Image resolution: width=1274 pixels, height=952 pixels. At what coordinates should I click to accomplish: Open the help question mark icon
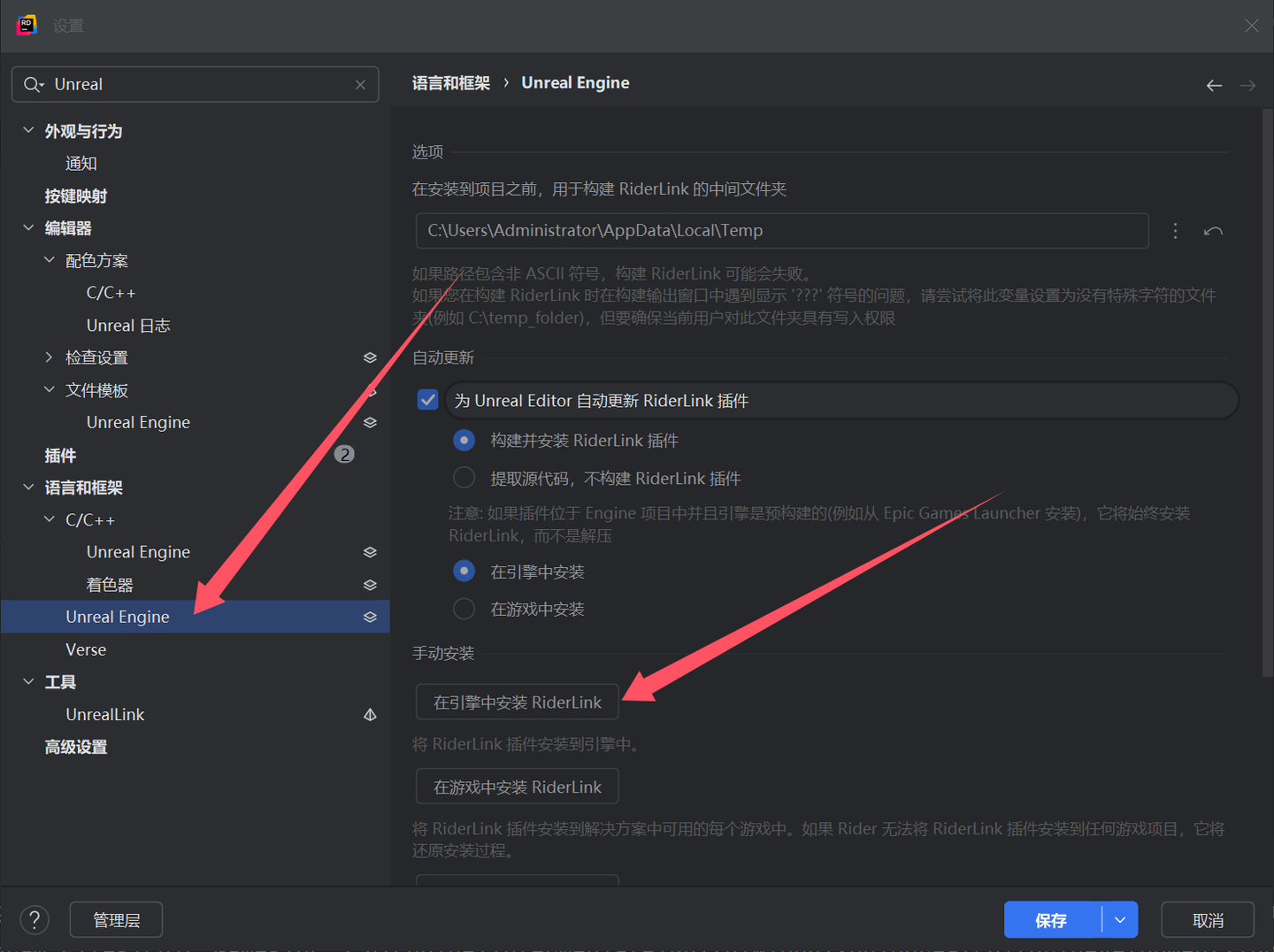(35, 919)
